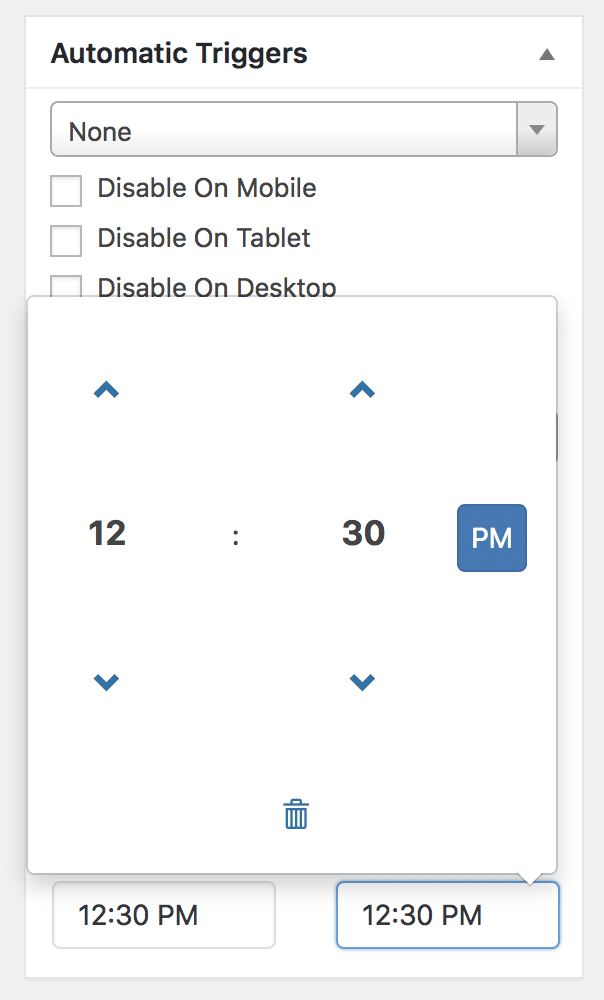This screenshot has height=1000, width=604.
Task: Click the Disable On Mobile label text
Action: point(207,188)
